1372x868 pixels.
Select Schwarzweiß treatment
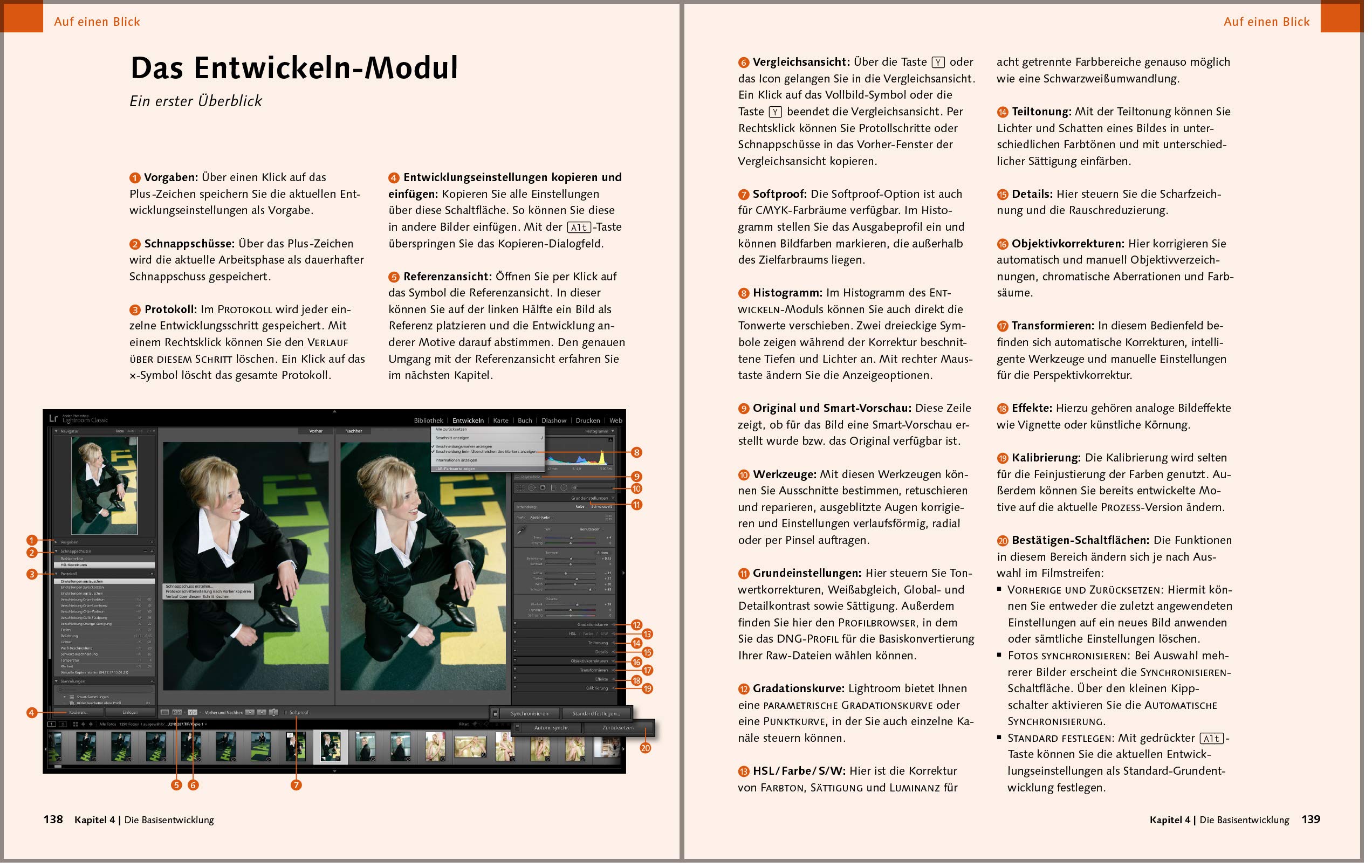pos(602,507)
